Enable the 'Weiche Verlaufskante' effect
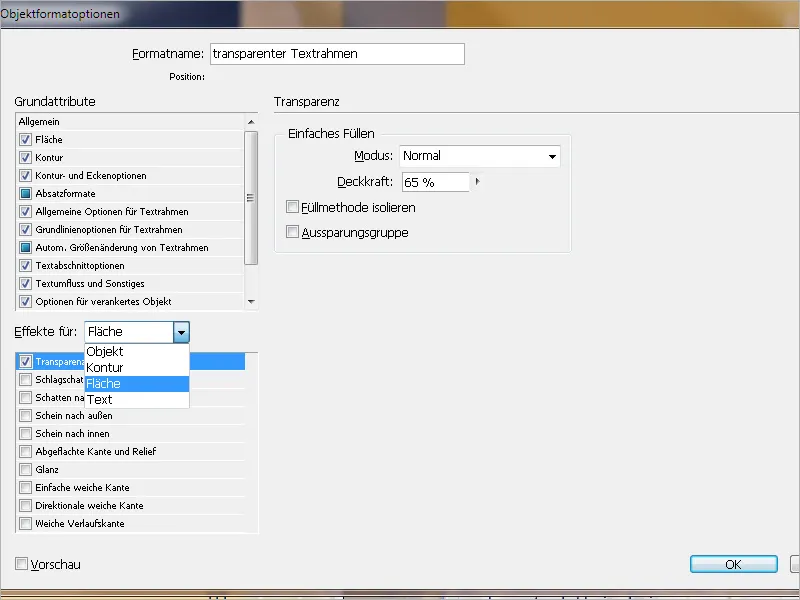 pyautogui.click(x=25, y=523)
